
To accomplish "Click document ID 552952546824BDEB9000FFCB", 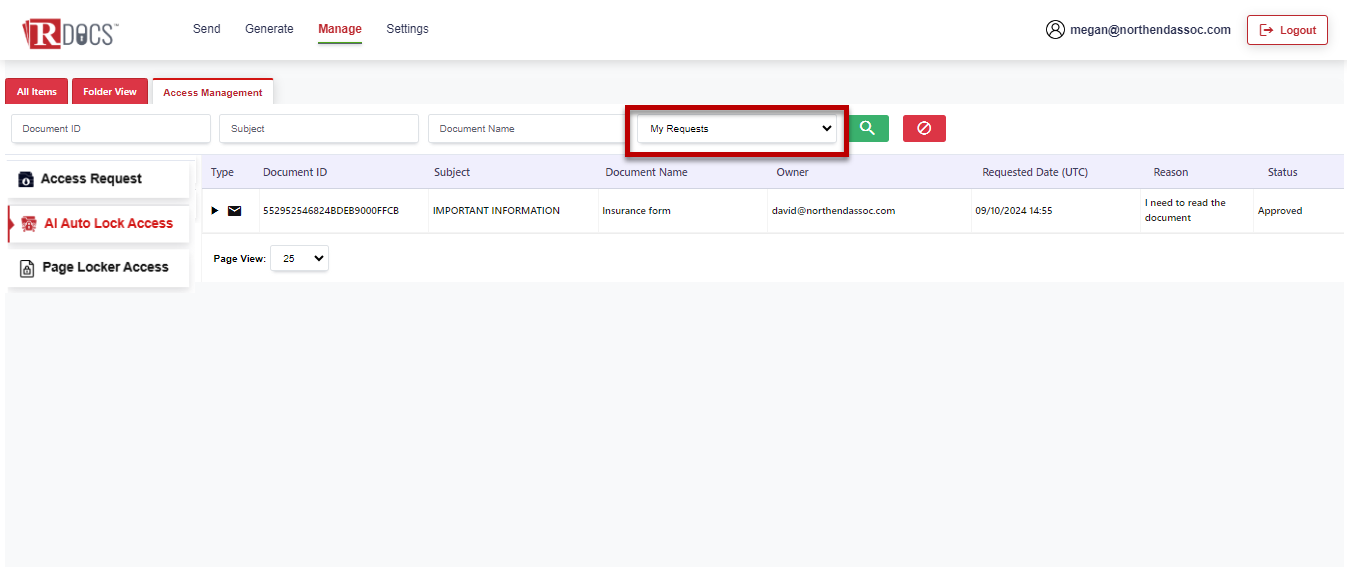I will (x=331, y=211).
